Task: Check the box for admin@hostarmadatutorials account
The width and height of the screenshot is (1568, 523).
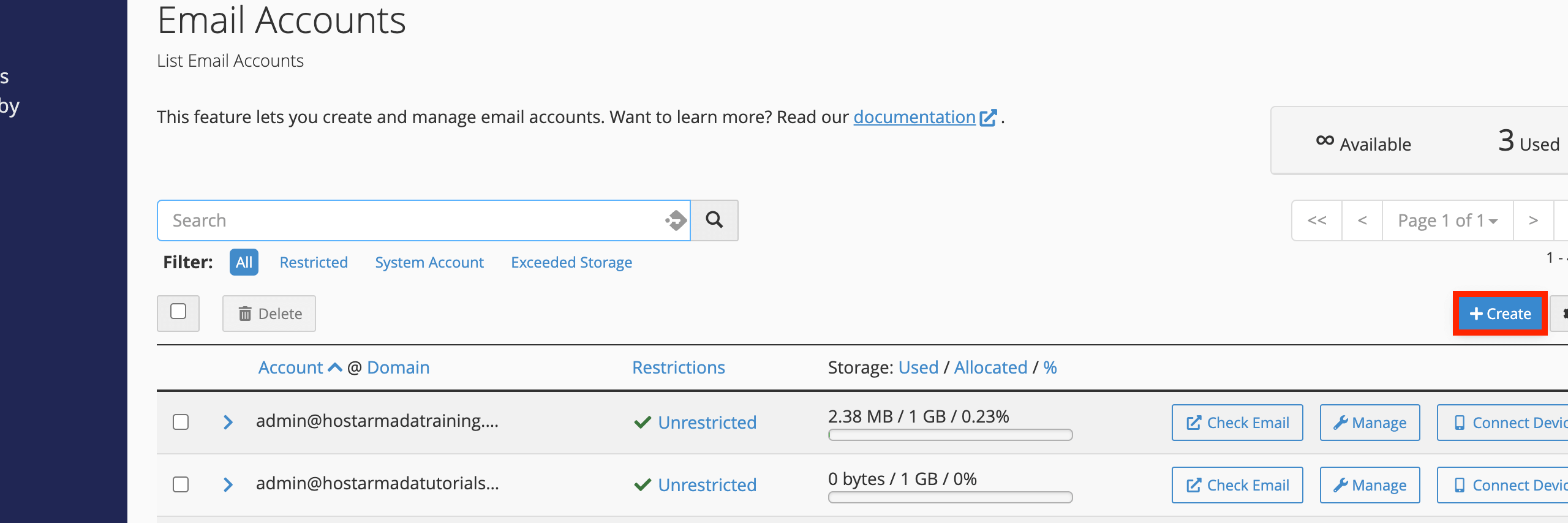Action: click(x=181, y=484)
